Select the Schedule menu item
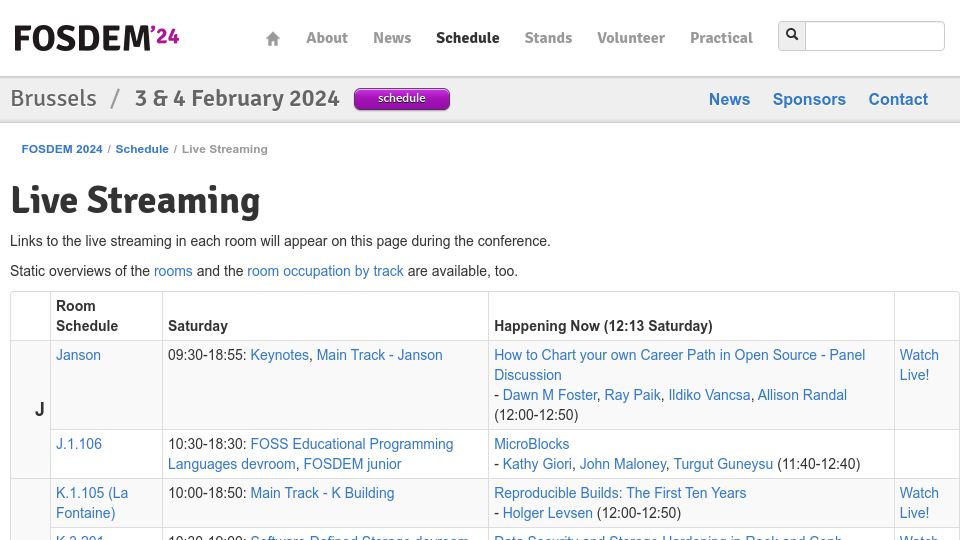Viewport: 960px width, 540px height. pyautogui.click(x=468, y=38)
